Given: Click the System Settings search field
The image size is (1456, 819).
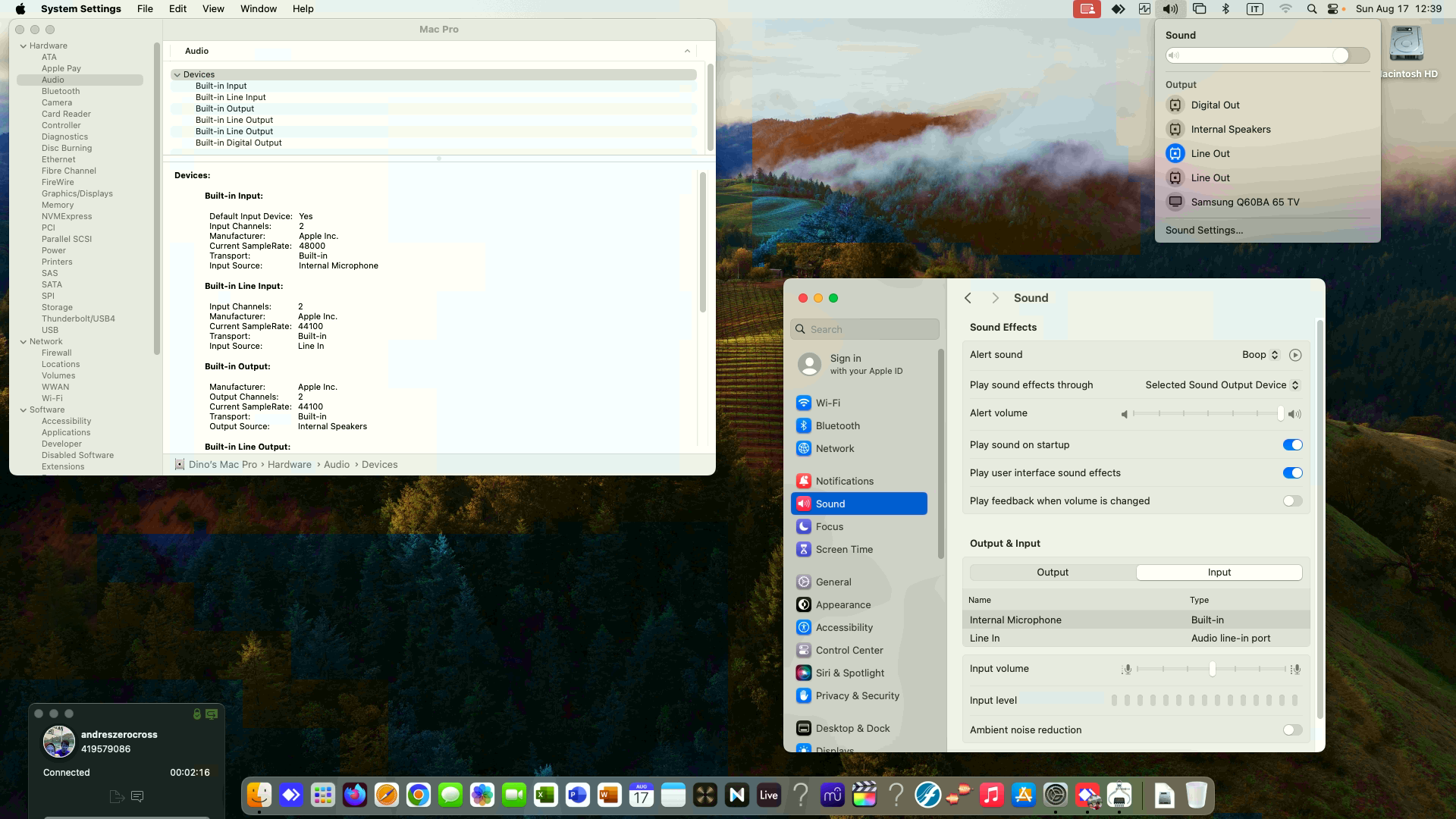Looking at the screenshot, I should [x=864, y=330].
